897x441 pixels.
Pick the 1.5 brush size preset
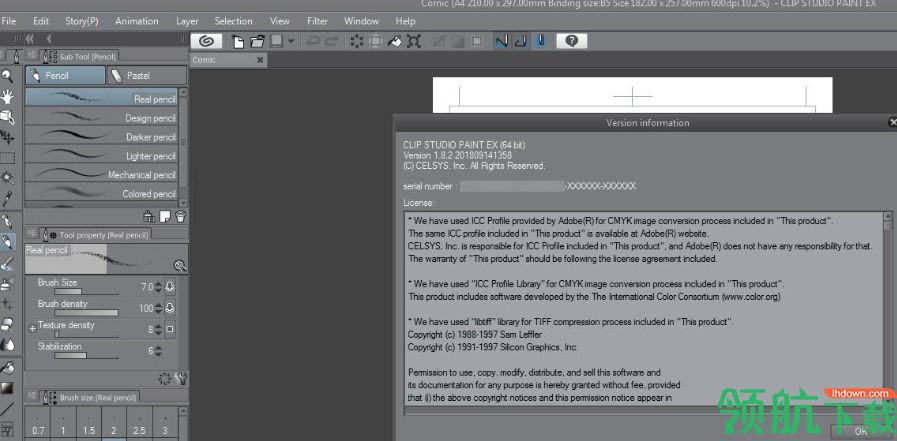[89, 424]
